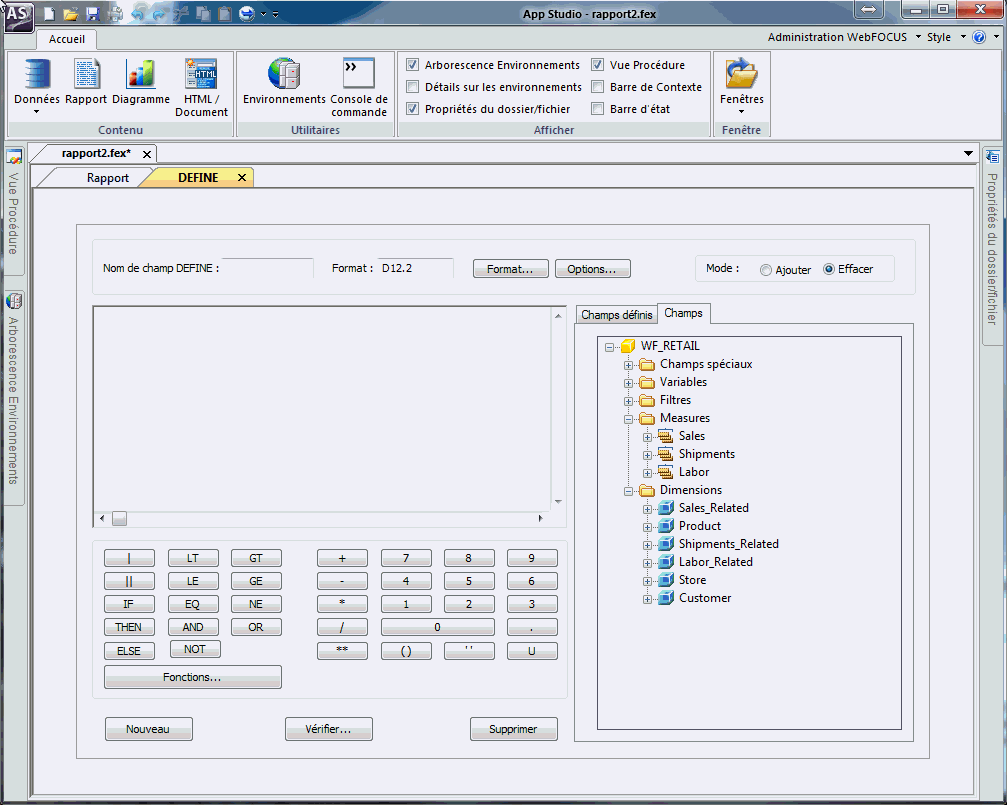Viewport: 1007px width, 805px height.
Task: Collapse the WF_RETAIL tree root
Action: point(609,347)
